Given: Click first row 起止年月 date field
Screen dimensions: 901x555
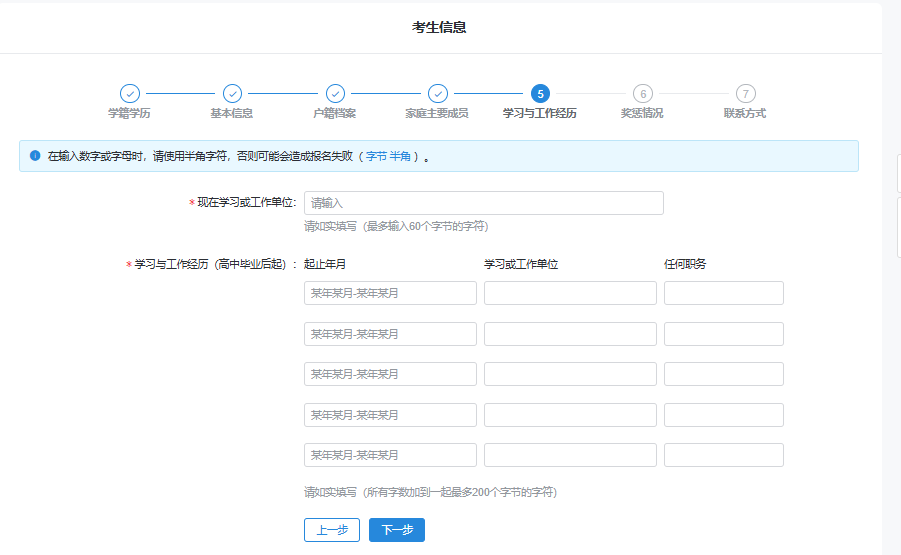Looking at the screenshot, I should pyautogui.click(x=390, y=293).
